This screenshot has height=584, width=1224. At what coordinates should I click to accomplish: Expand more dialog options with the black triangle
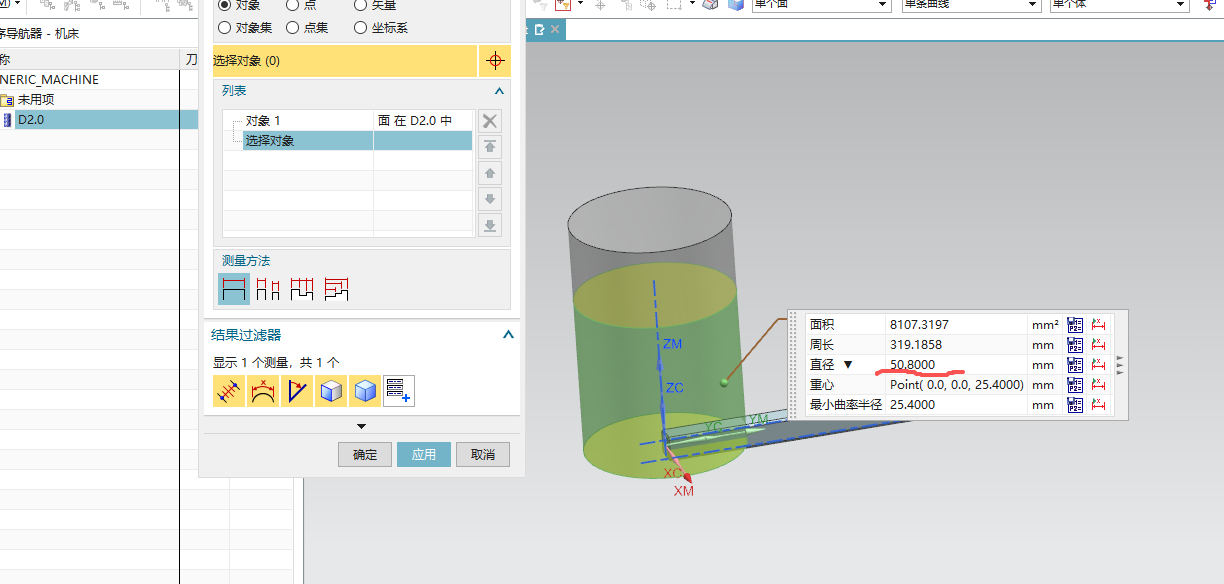361,426
